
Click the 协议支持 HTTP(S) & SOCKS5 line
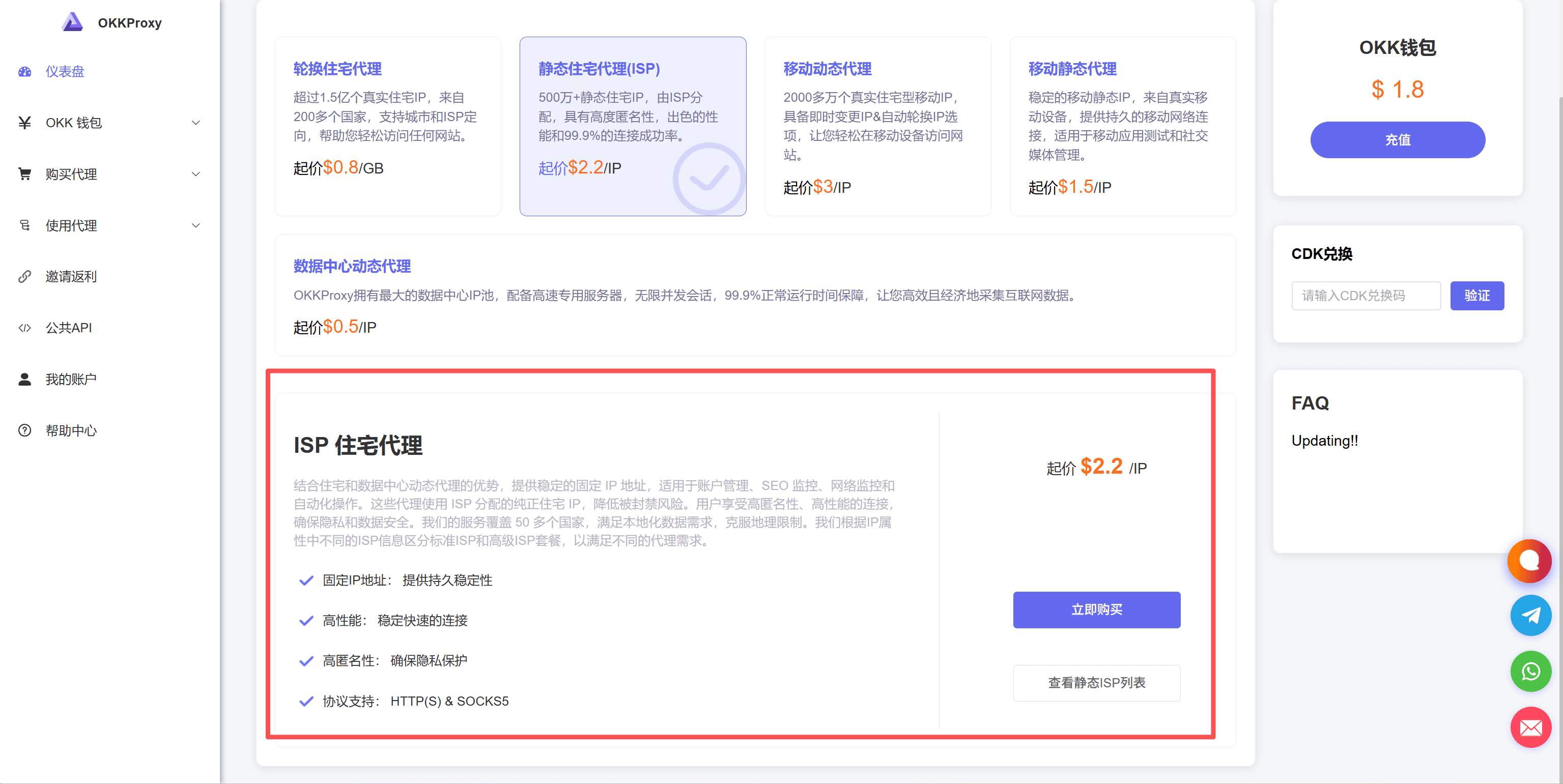[x=416, y=702]
